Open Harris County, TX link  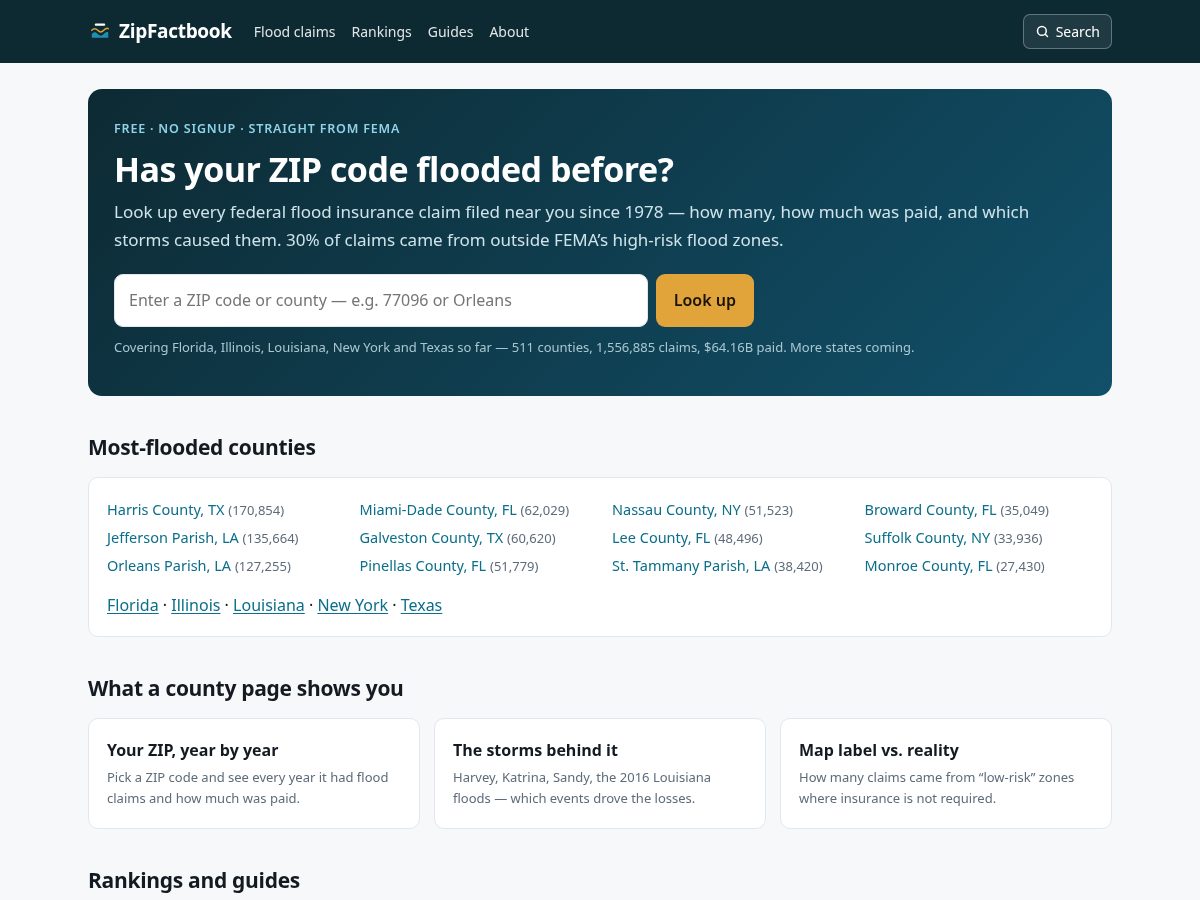pos(166,510)
